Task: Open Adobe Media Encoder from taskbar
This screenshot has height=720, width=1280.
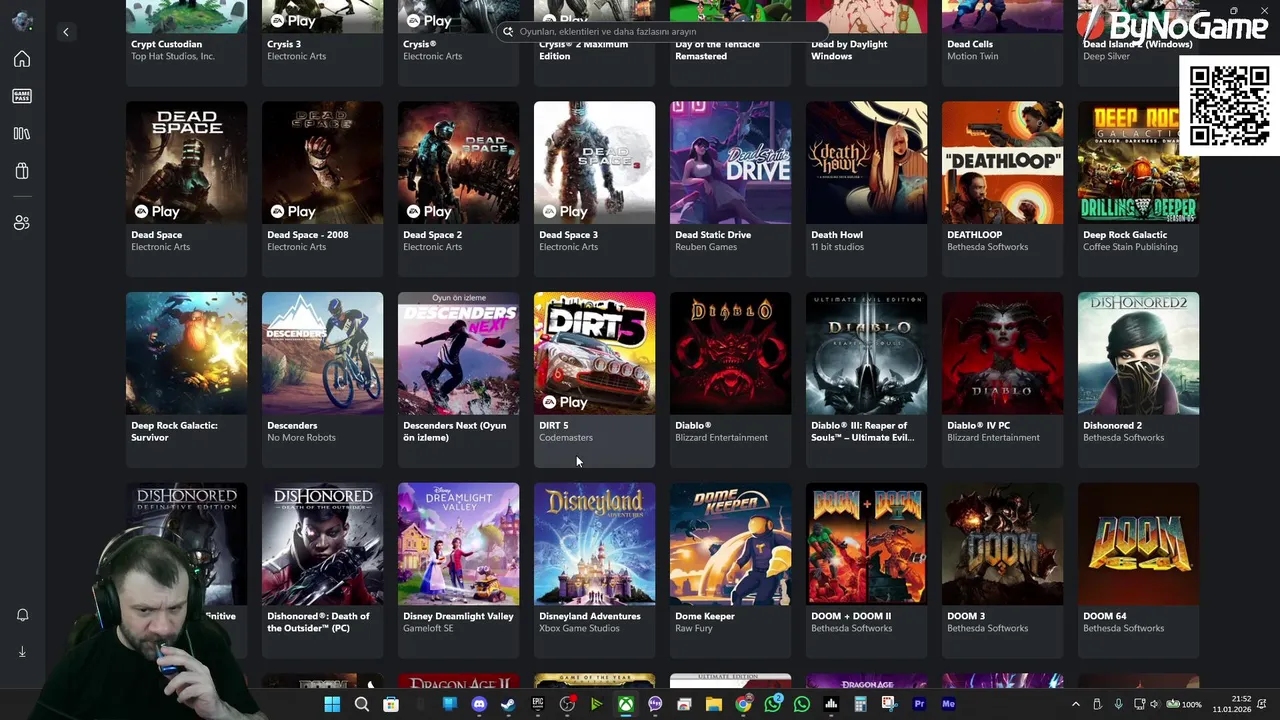Action: point(949,704)
